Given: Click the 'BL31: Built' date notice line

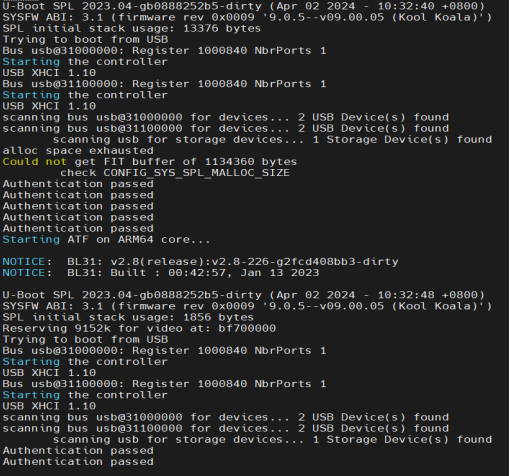Looking at the screenshot, I should click(x=161, y=273).
